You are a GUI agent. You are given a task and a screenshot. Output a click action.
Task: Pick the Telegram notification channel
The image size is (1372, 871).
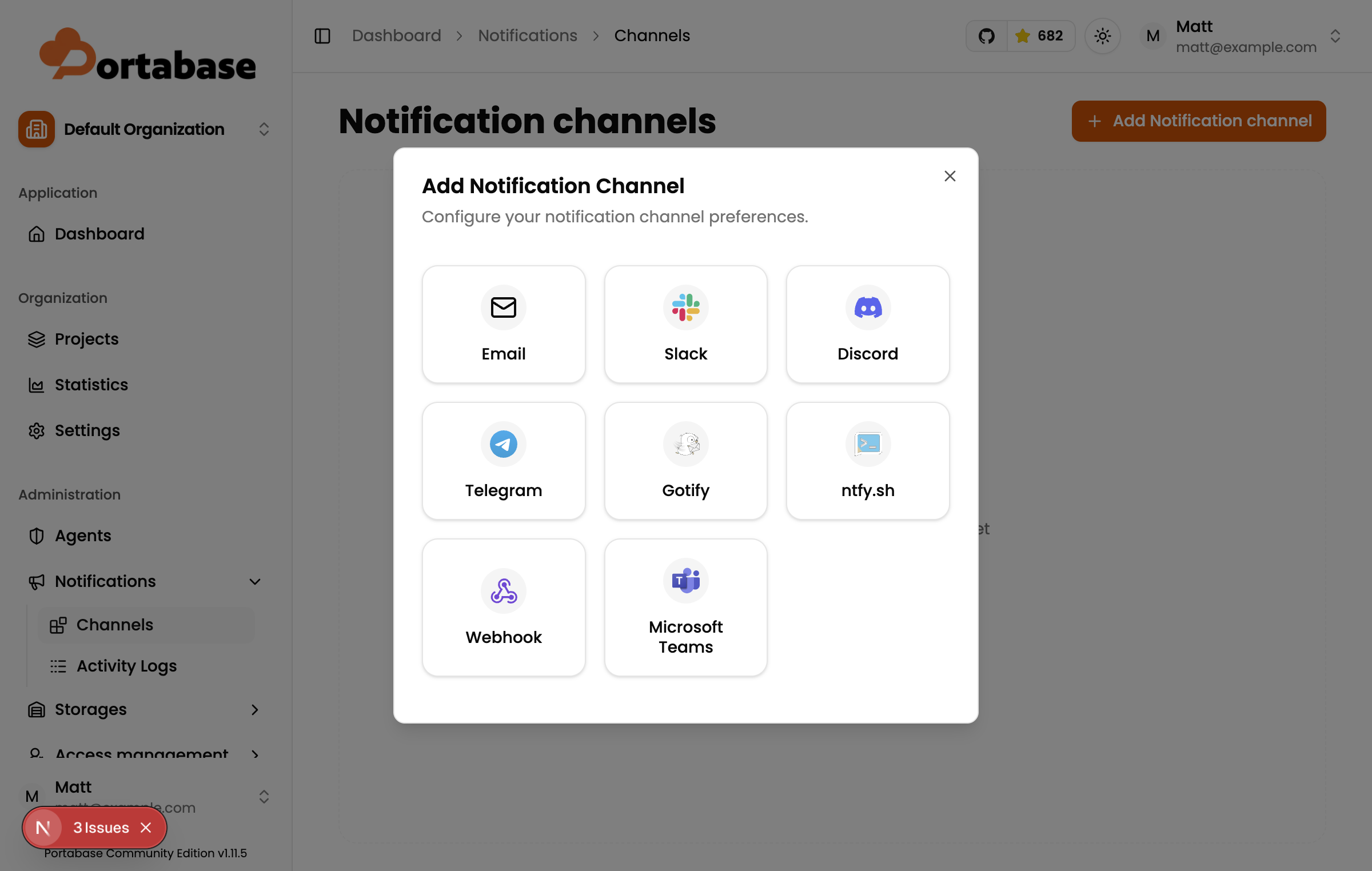point(503,461)
